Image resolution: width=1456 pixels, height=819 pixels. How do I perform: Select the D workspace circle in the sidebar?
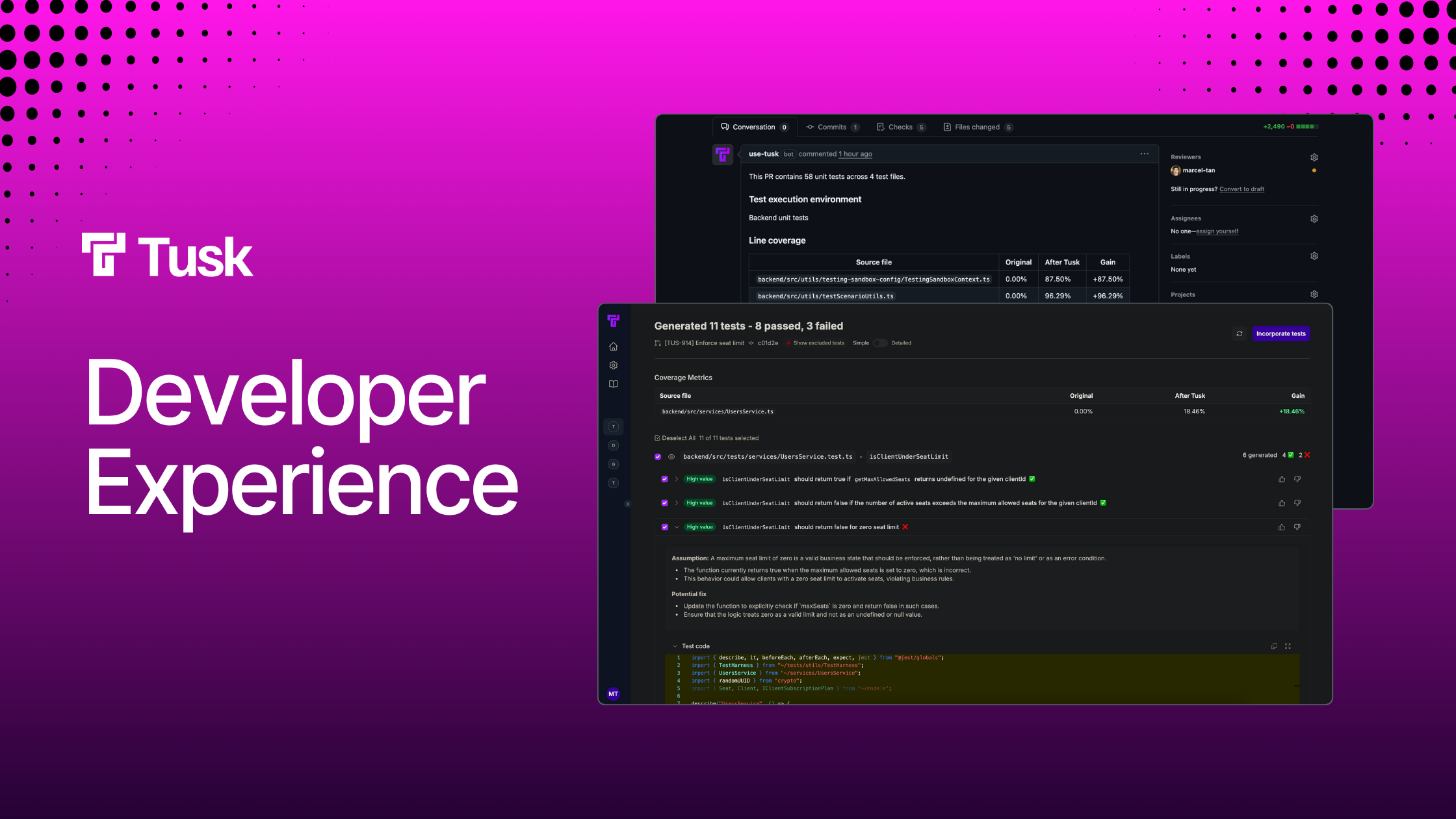pyautogui.click(x=613, y=445)
